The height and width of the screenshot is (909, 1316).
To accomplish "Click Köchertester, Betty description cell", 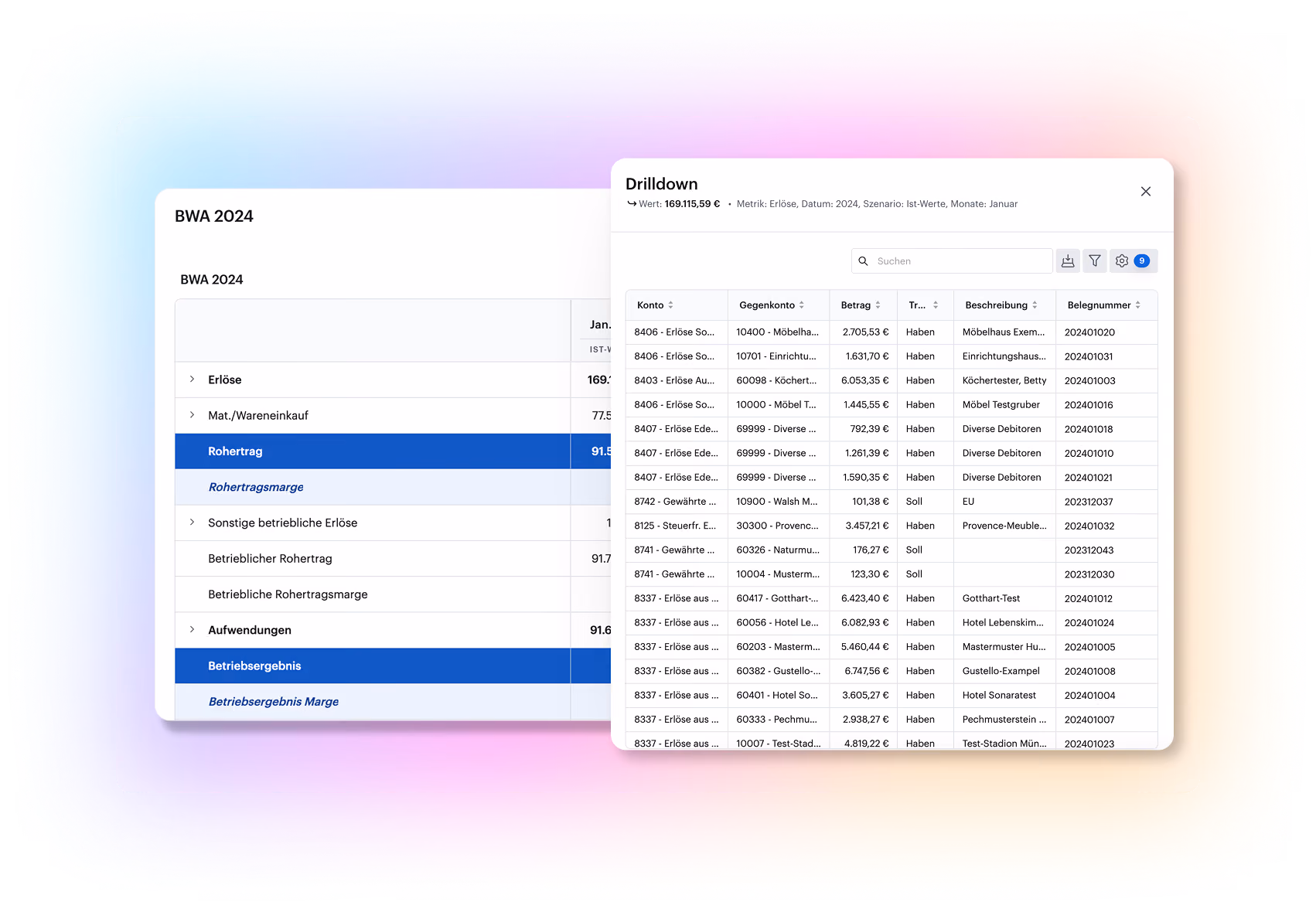I will click(x=1004, y=380).
